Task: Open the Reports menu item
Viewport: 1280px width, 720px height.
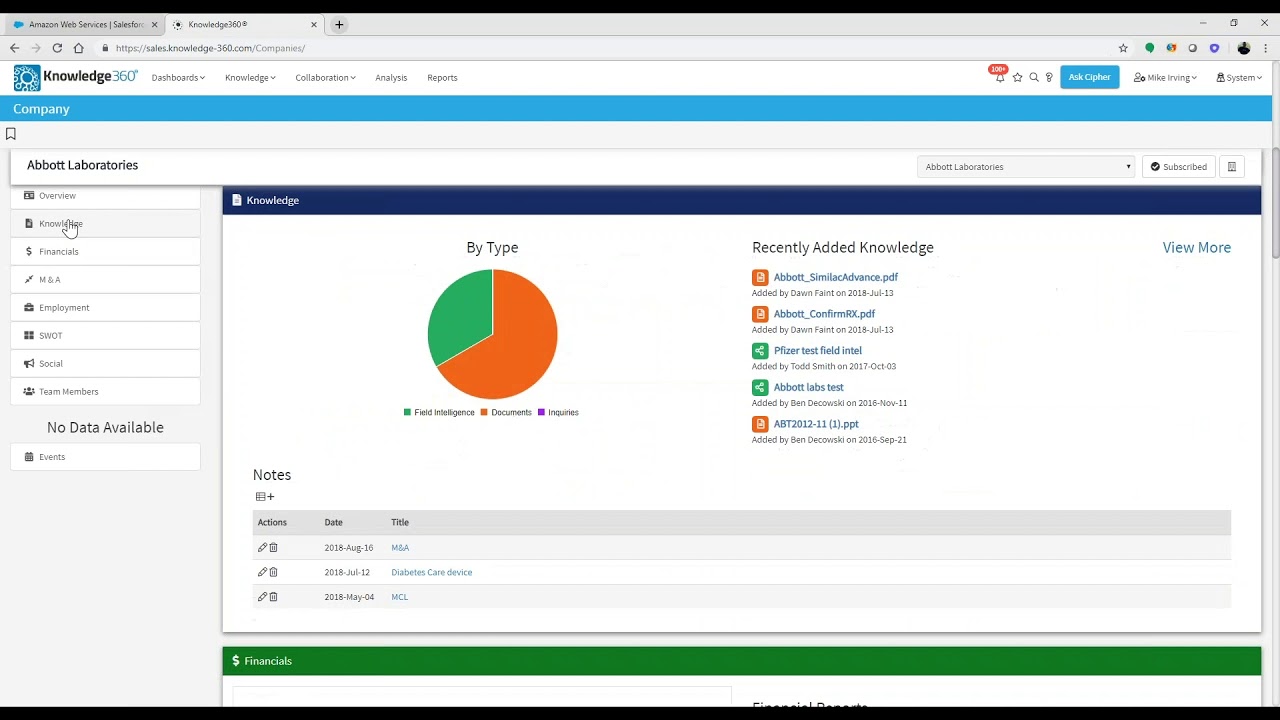Action: (442, 77)
